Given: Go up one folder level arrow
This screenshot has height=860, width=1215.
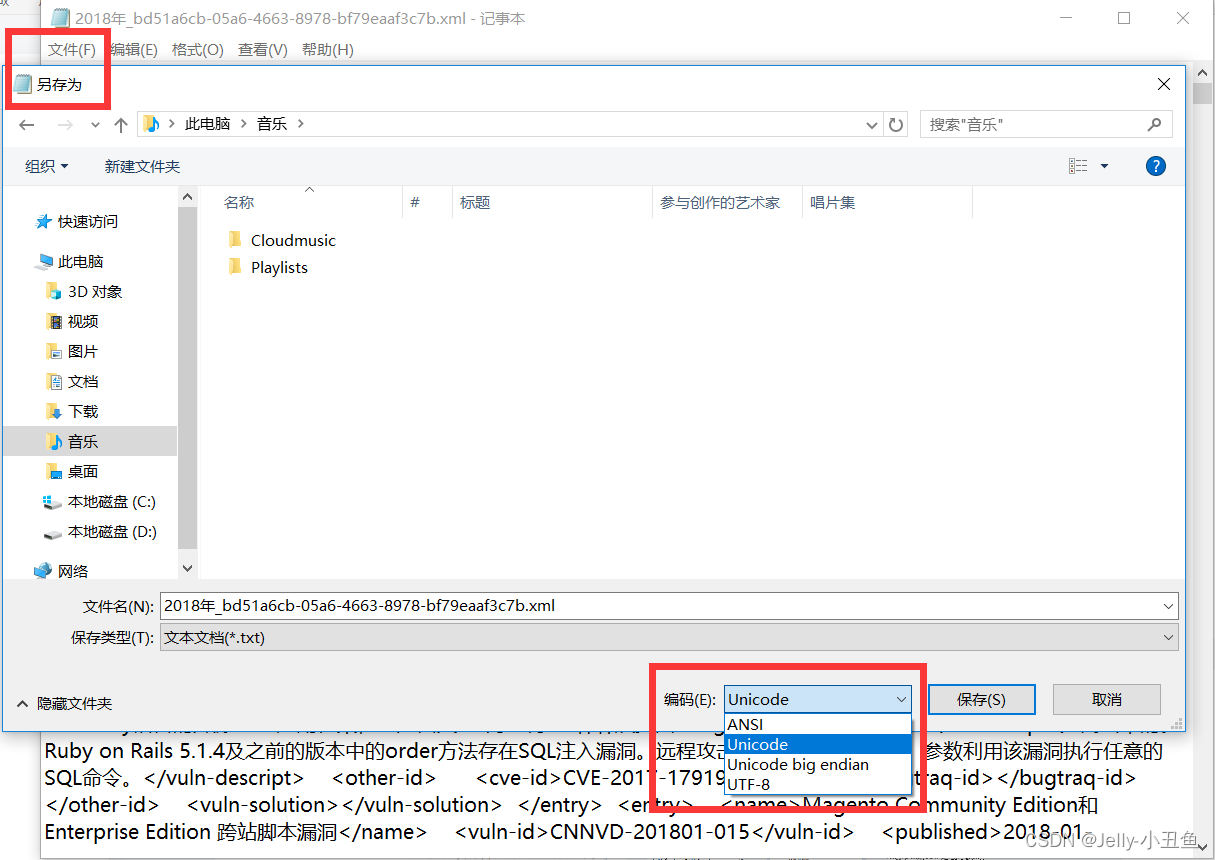Looking at the screenshot, I should [x=121, y=124].
